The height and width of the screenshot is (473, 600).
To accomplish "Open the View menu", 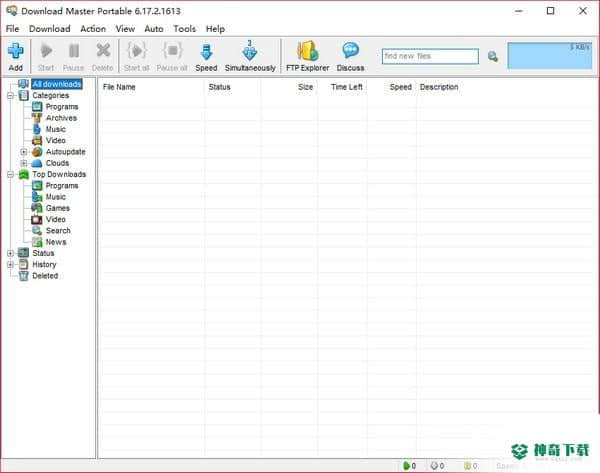I will click(x=125, y=29).
